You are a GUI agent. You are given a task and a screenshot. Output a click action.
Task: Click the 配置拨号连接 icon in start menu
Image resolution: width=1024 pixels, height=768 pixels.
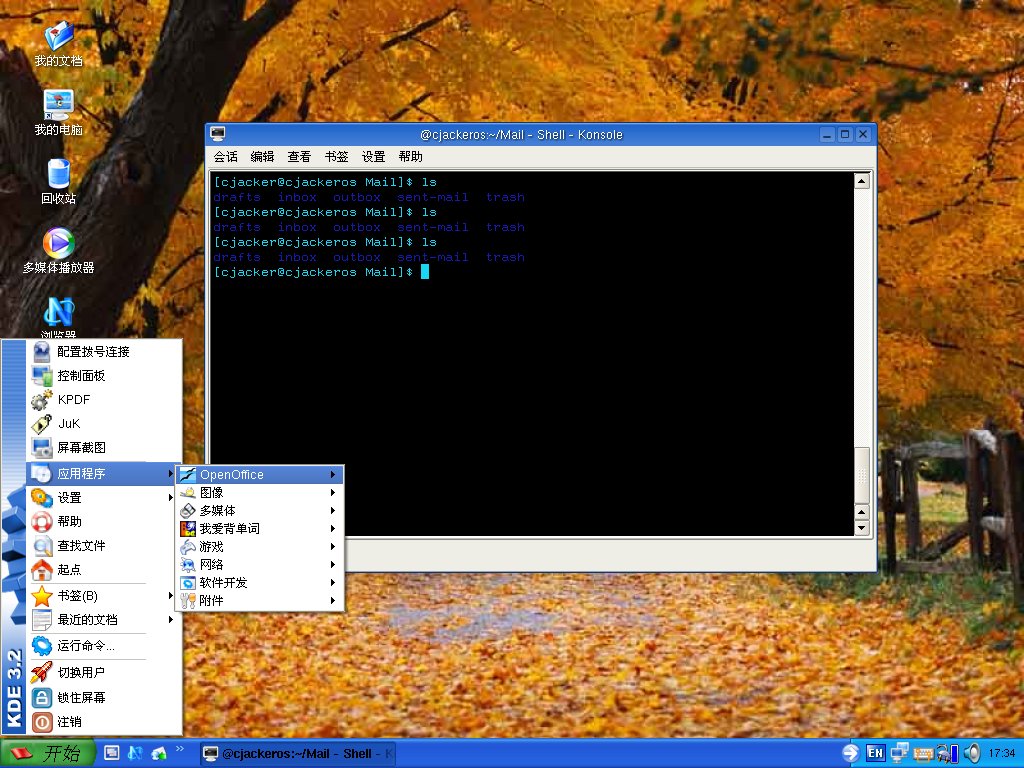point(42,351)
